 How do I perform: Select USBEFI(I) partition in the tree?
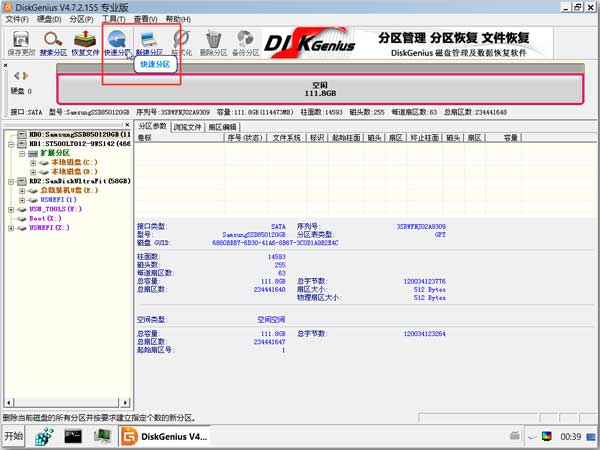(58, 200)
